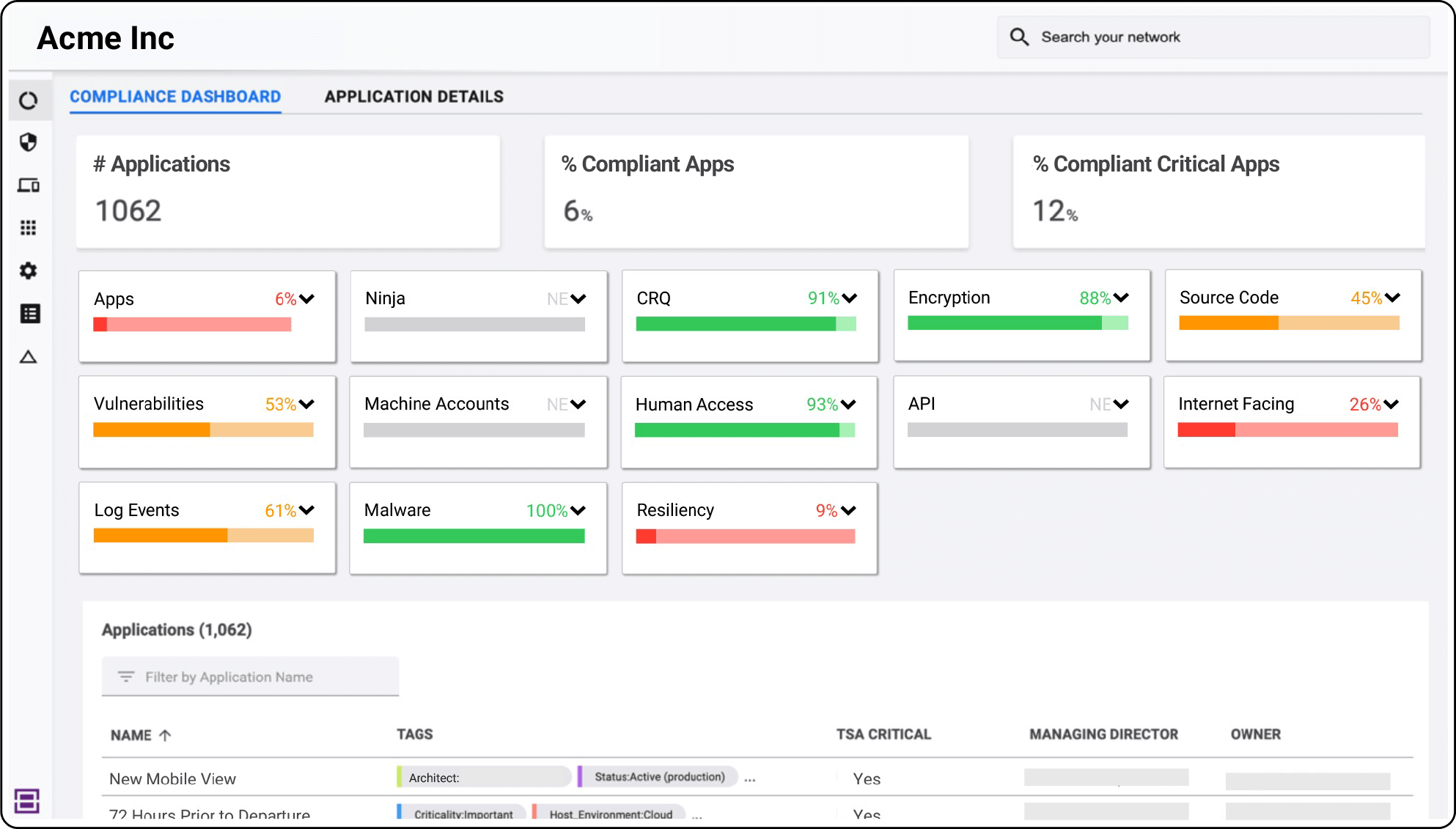Image resolution: width=1456 pixels, height=829 pixels.
Task: Click the # Applications 1062 card
Action: click(x=288, y=192)
